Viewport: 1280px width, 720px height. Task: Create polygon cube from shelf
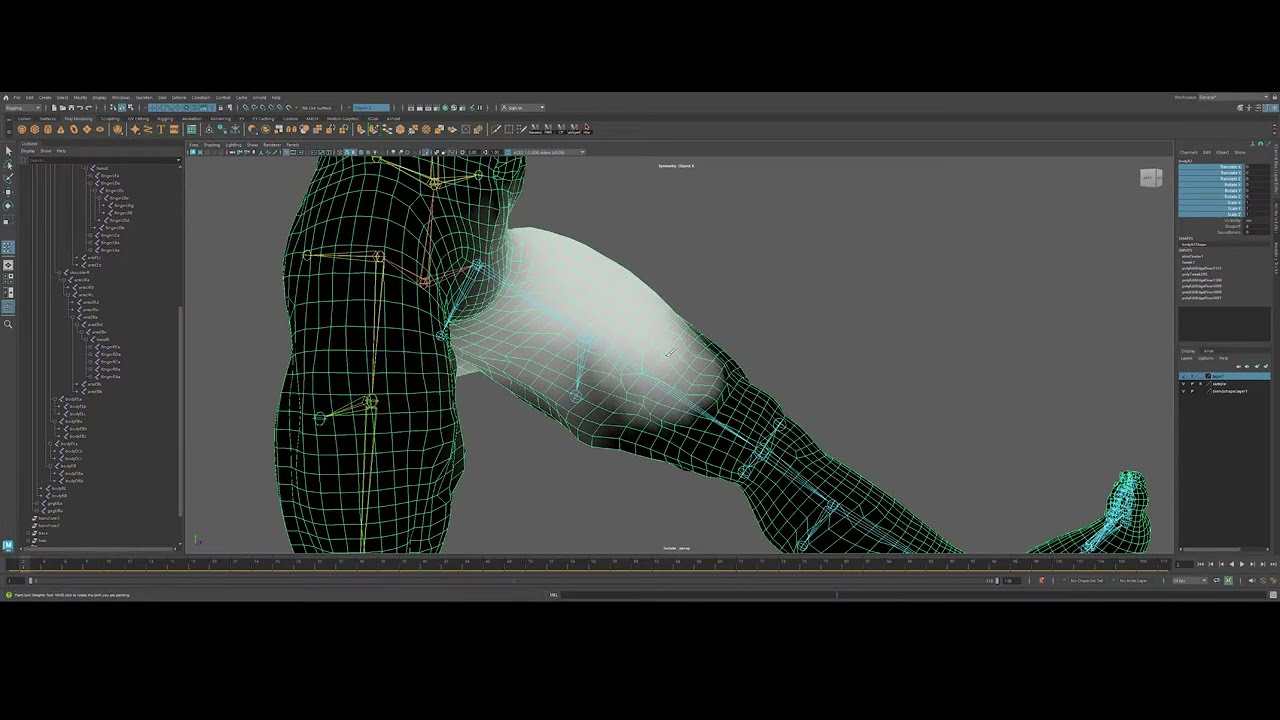click(x=34, y=129)
